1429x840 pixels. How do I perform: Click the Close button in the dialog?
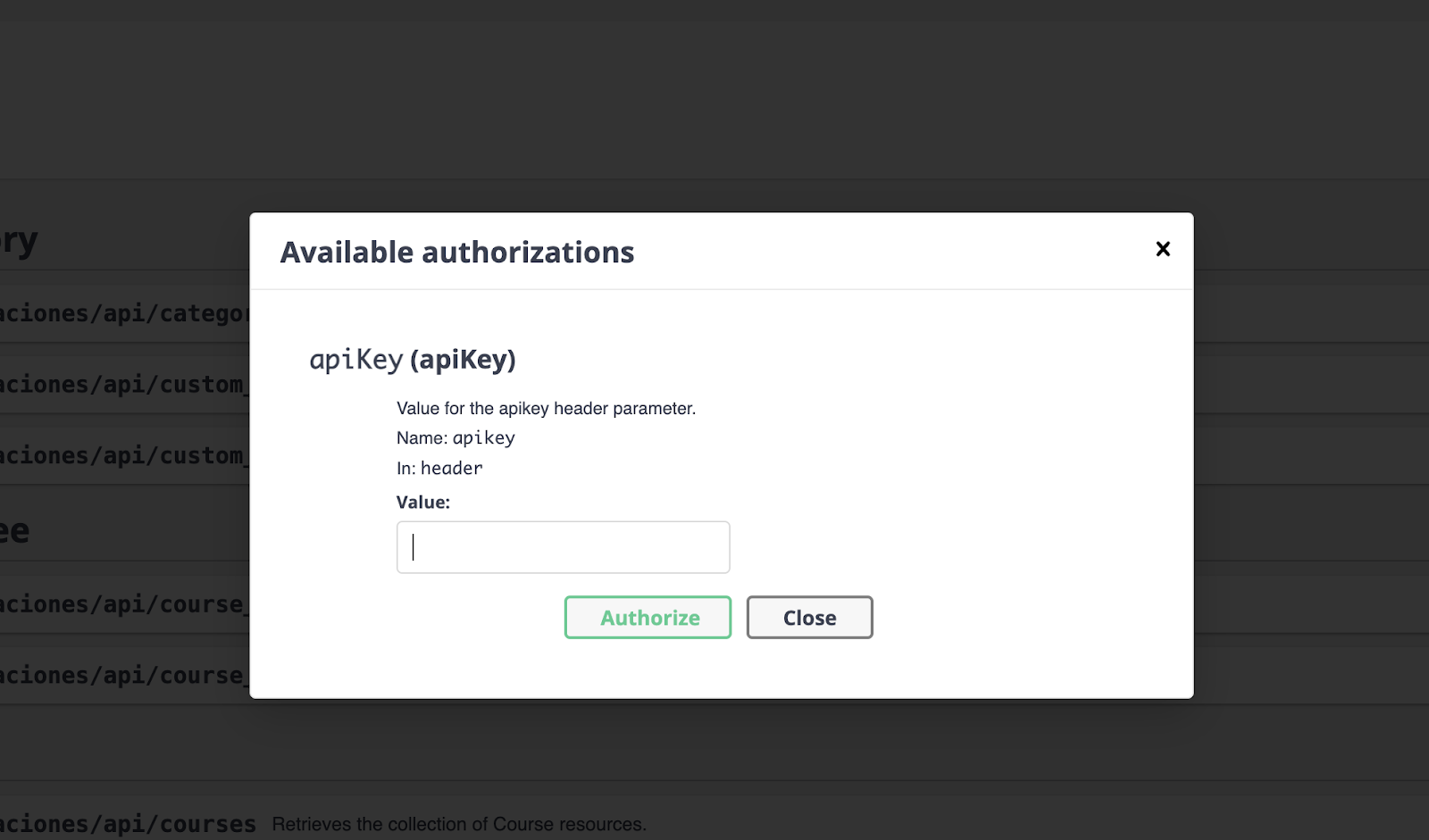click(809, 618)
